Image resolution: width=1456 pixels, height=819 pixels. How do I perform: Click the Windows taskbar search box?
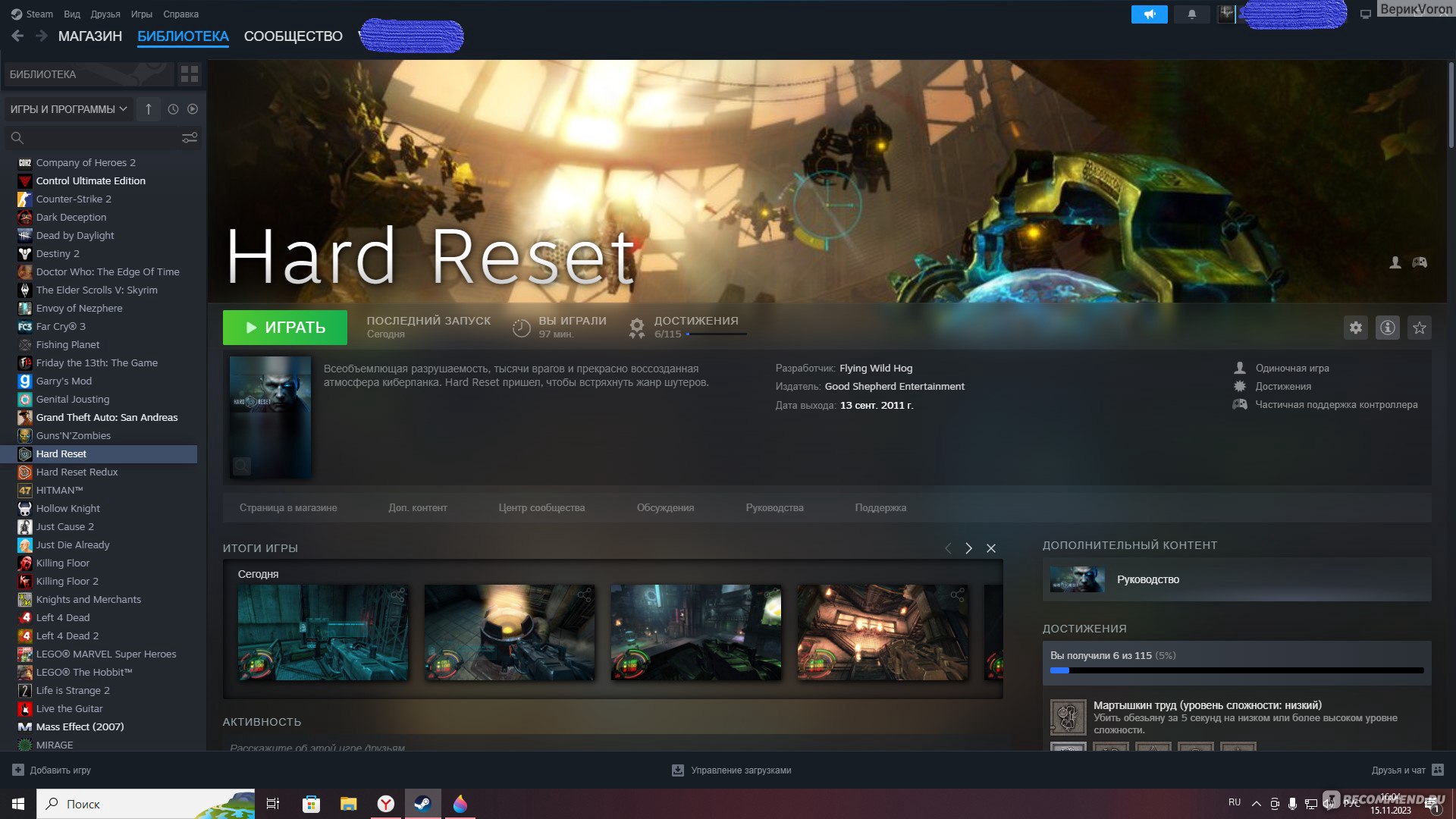pos(146,804)
